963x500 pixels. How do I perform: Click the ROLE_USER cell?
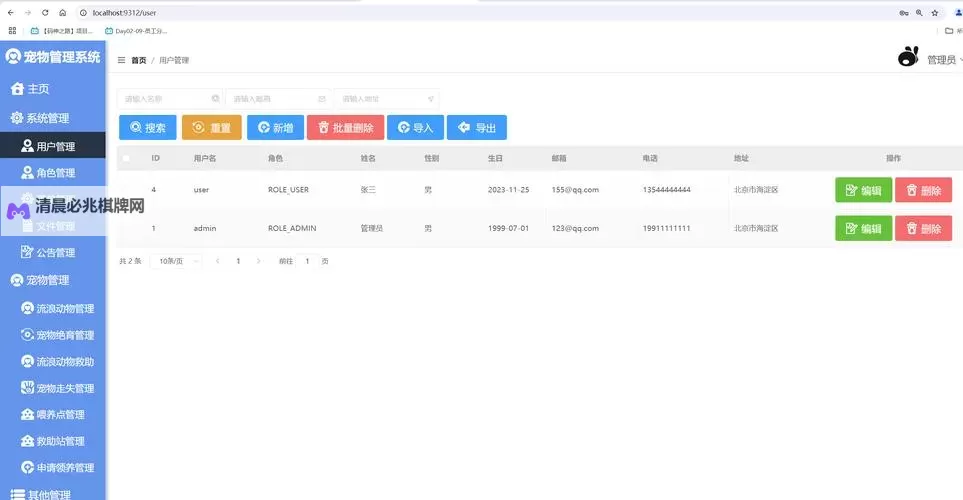pyautogui.click(x=289, y=190)
